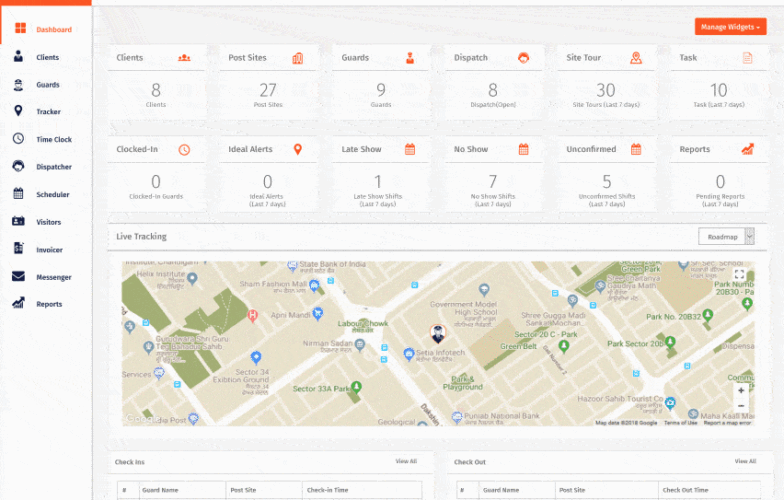Click the Reports widget chart icon
Screen dimensions: 784x500
pos(748,149)
